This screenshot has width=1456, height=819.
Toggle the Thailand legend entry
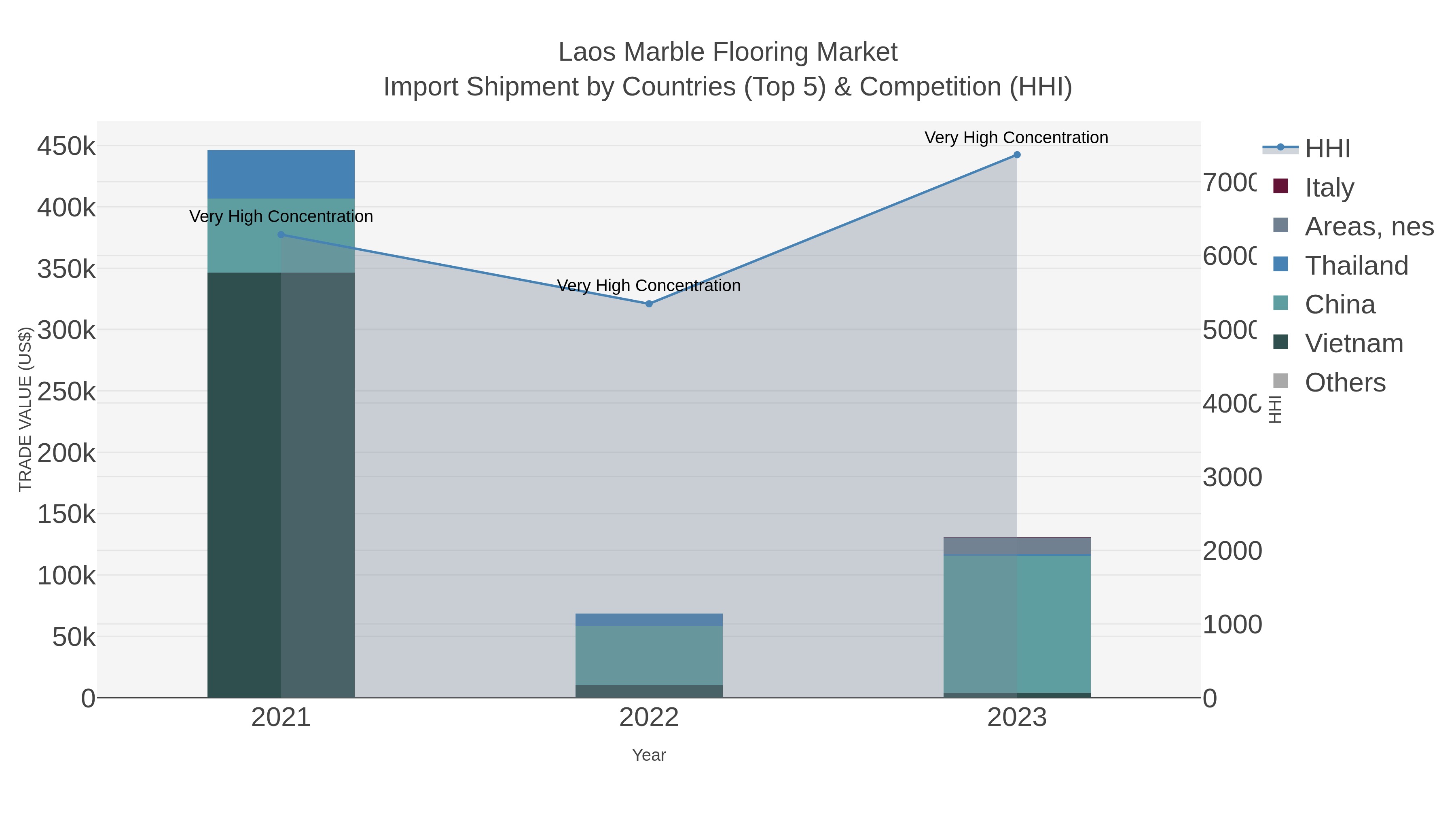1340,265
